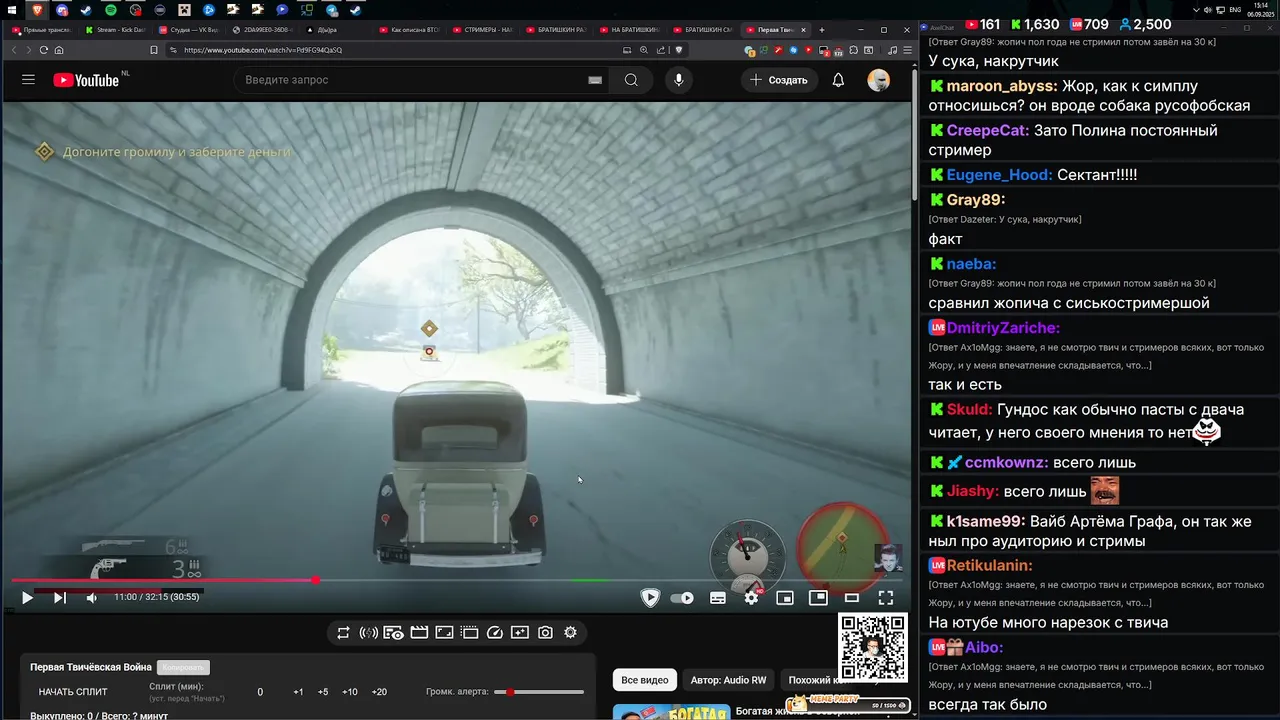Screen dimensions: 1280x720
Task: Click the k1same99 username in chat
Action: pyautogui.click(x=985, y=521)
